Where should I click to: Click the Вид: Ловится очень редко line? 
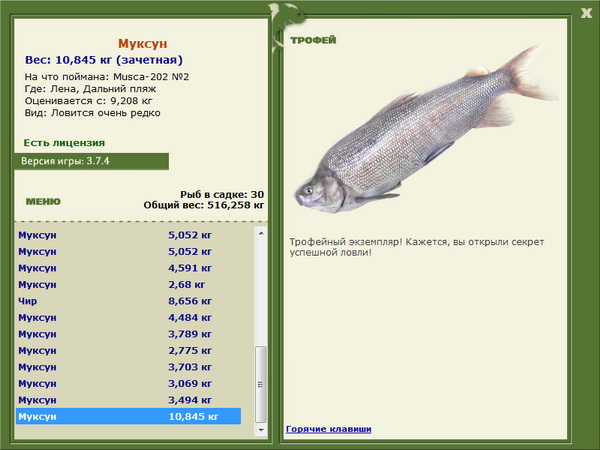(93, 113)
